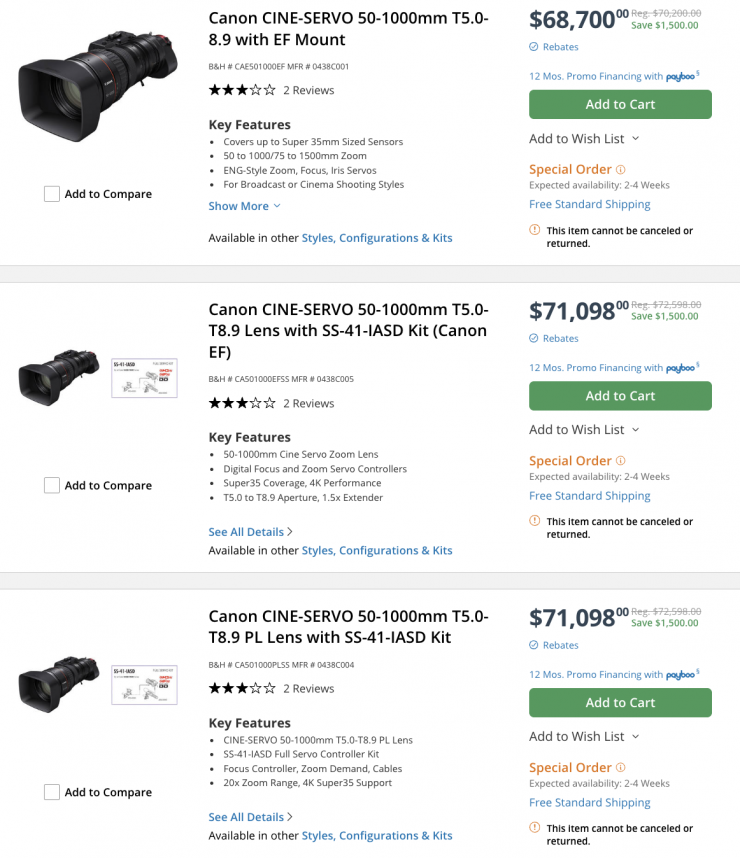Open See All Details for the Canon EF kit

click(250, 532)
